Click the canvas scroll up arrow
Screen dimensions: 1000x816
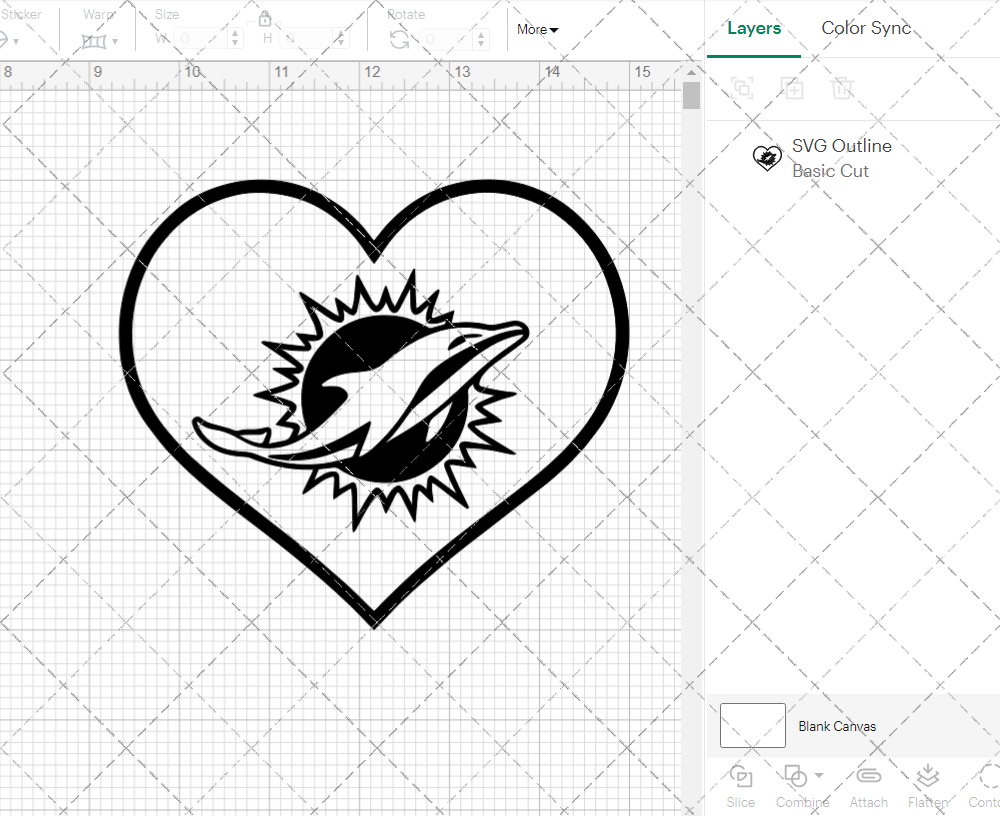(691, 72)
